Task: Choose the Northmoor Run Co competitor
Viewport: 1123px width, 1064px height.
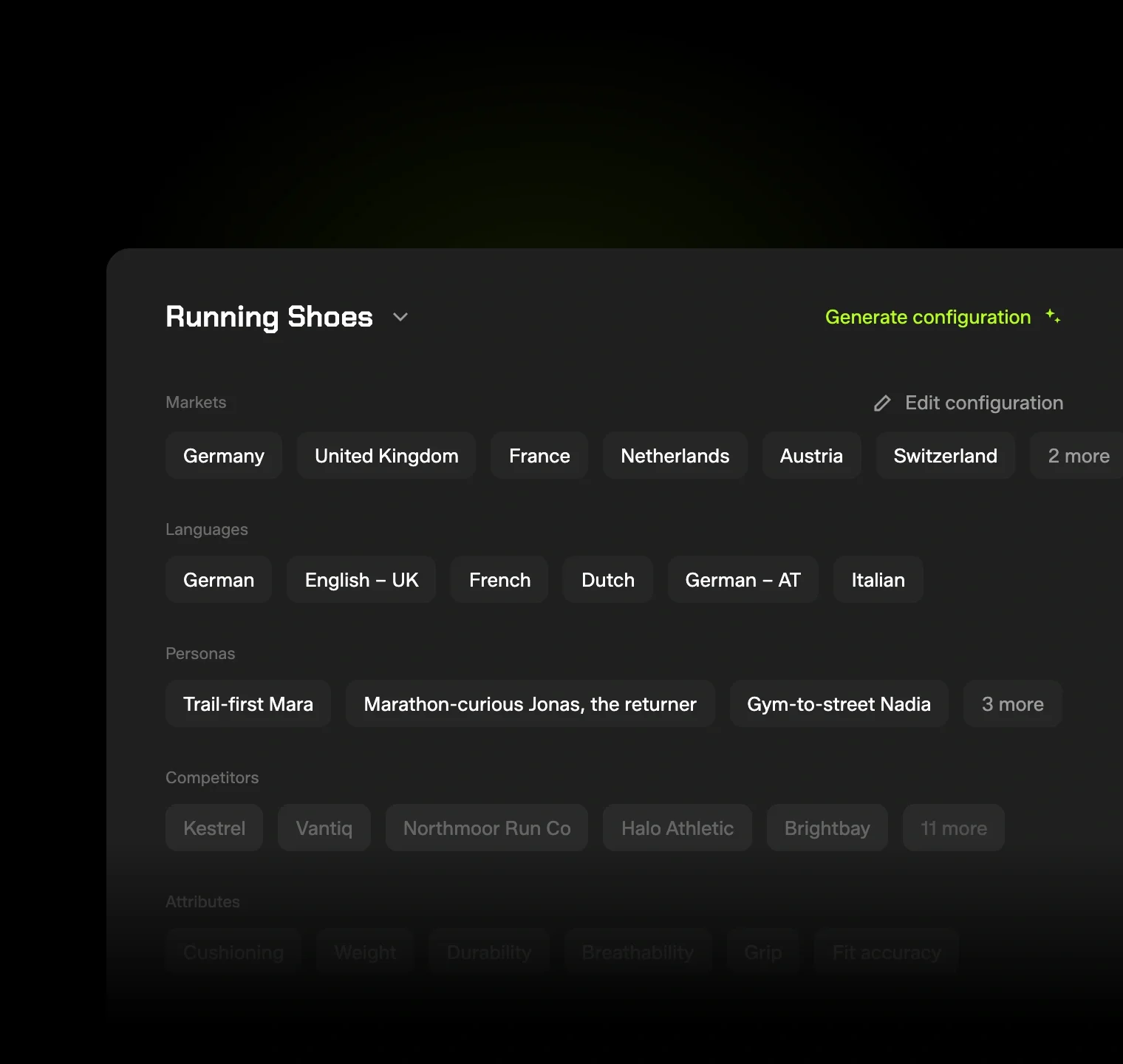Action: tap(487, 828)
